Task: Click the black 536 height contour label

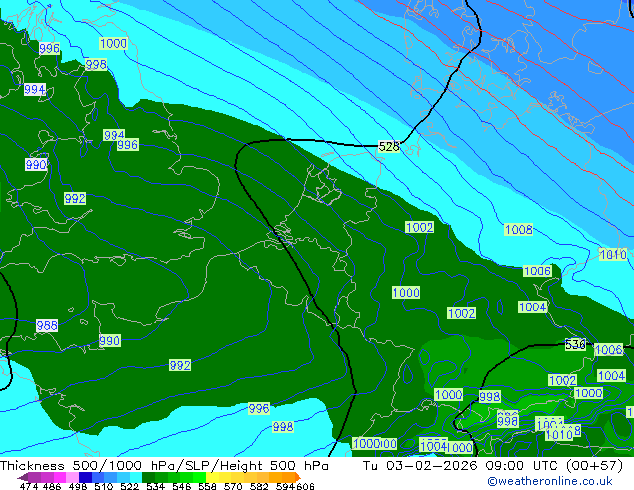Action: coord(575,344)
